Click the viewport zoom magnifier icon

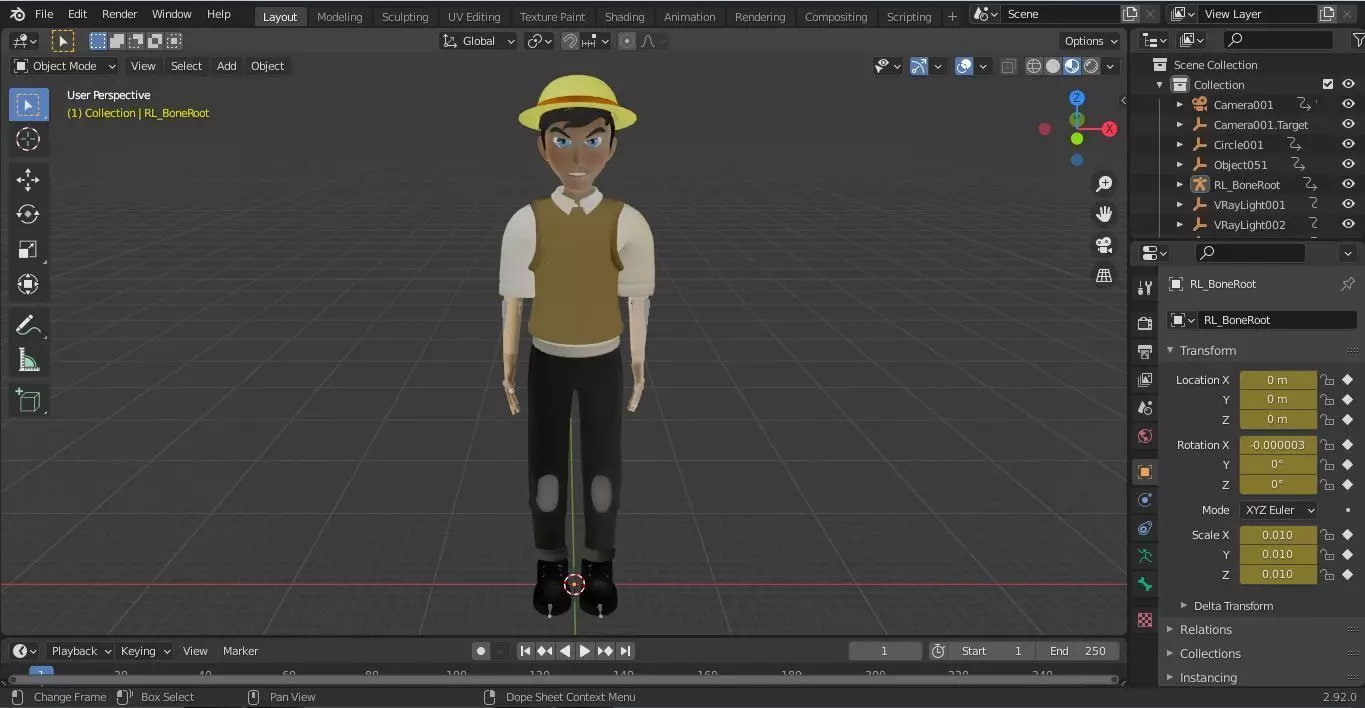click(1104, 184)
